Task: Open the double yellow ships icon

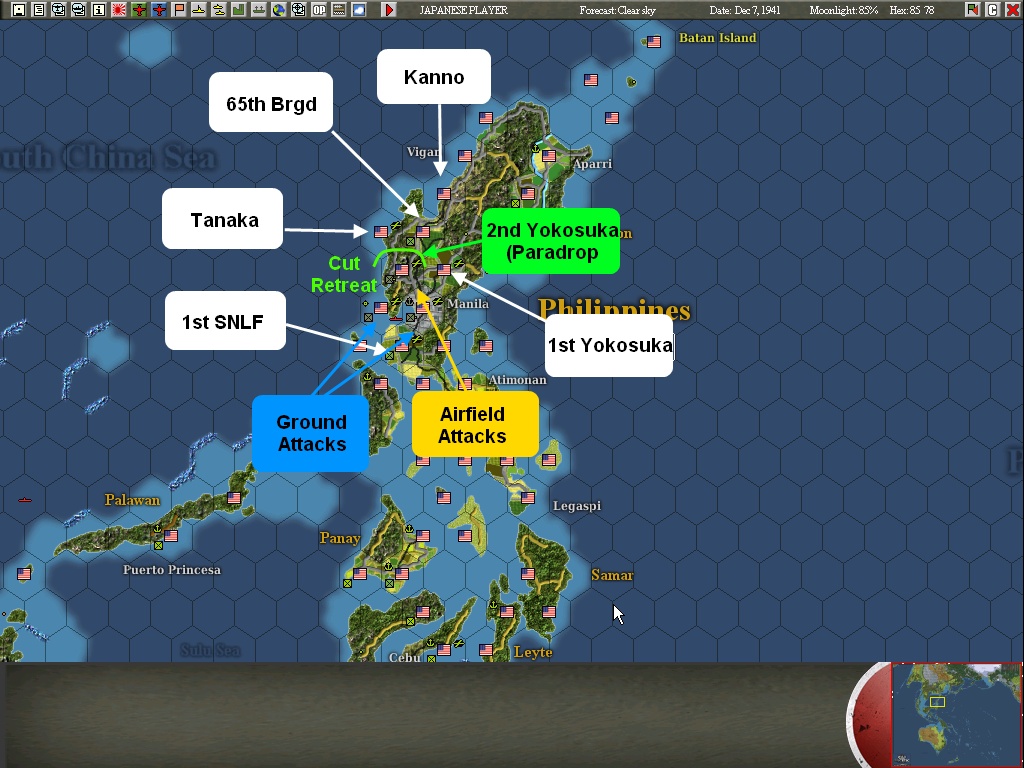Action: pyautogui.click(x=219, y=10)
